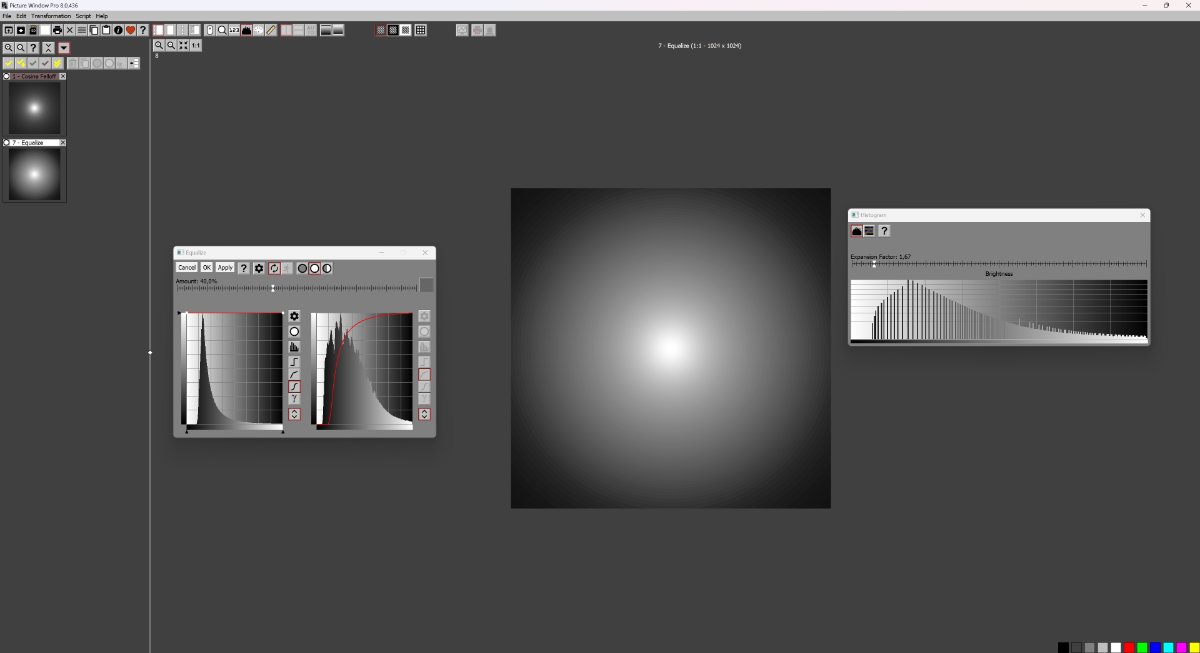Select the S-curve shape in the Equalize dialog

(x=294, y=386)
